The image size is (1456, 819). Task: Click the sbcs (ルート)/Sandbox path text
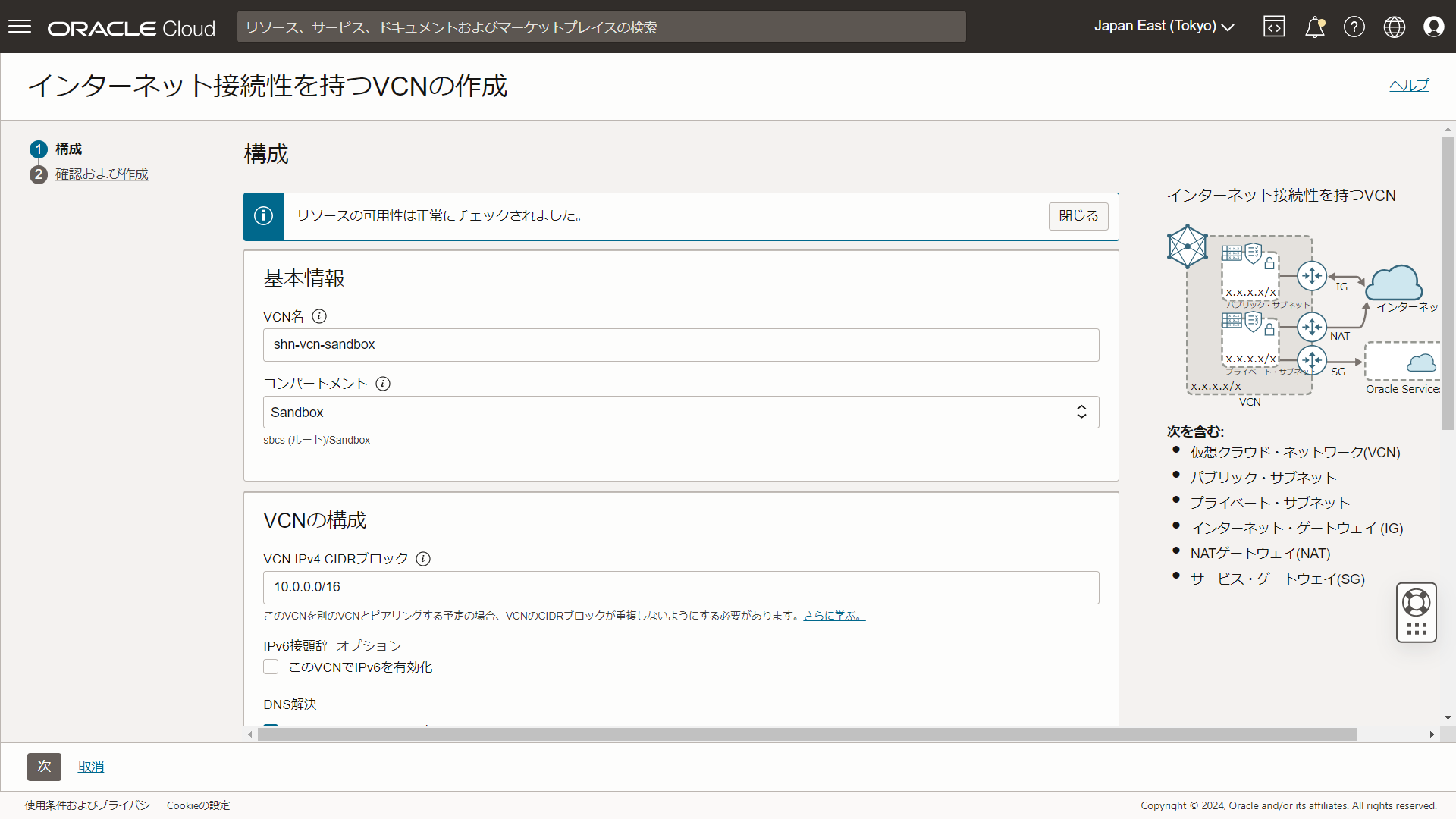(x=316, y=441)
